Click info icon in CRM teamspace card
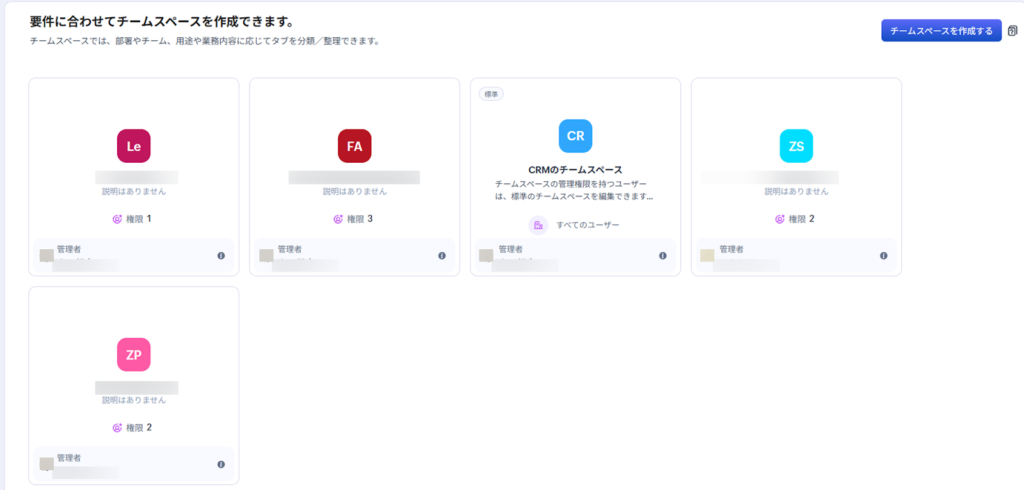Viewport: 1024px width, 490px height. [663, 256]
